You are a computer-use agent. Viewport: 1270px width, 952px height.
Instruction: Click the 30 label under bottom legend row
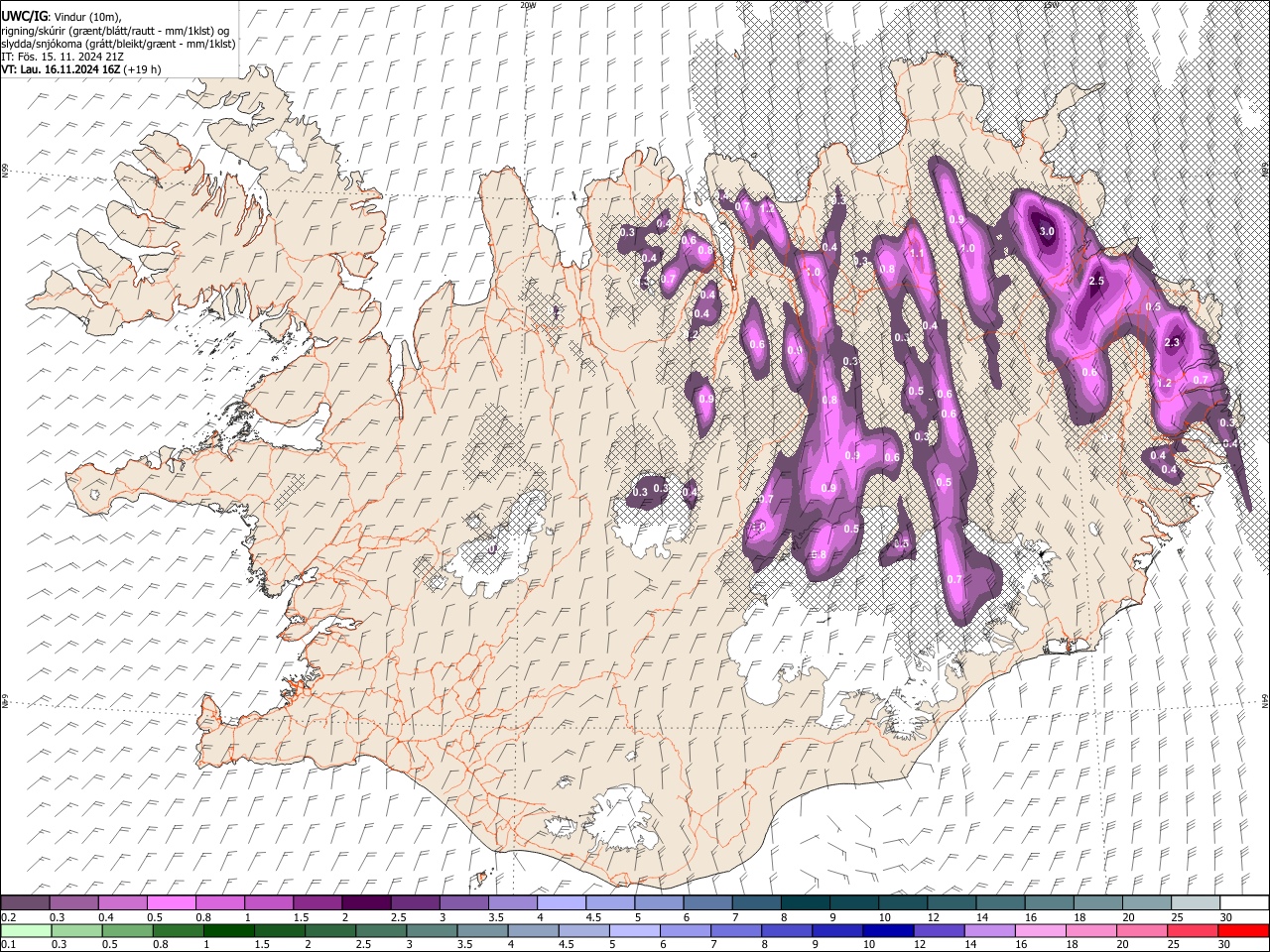(x=1223, y=945)
